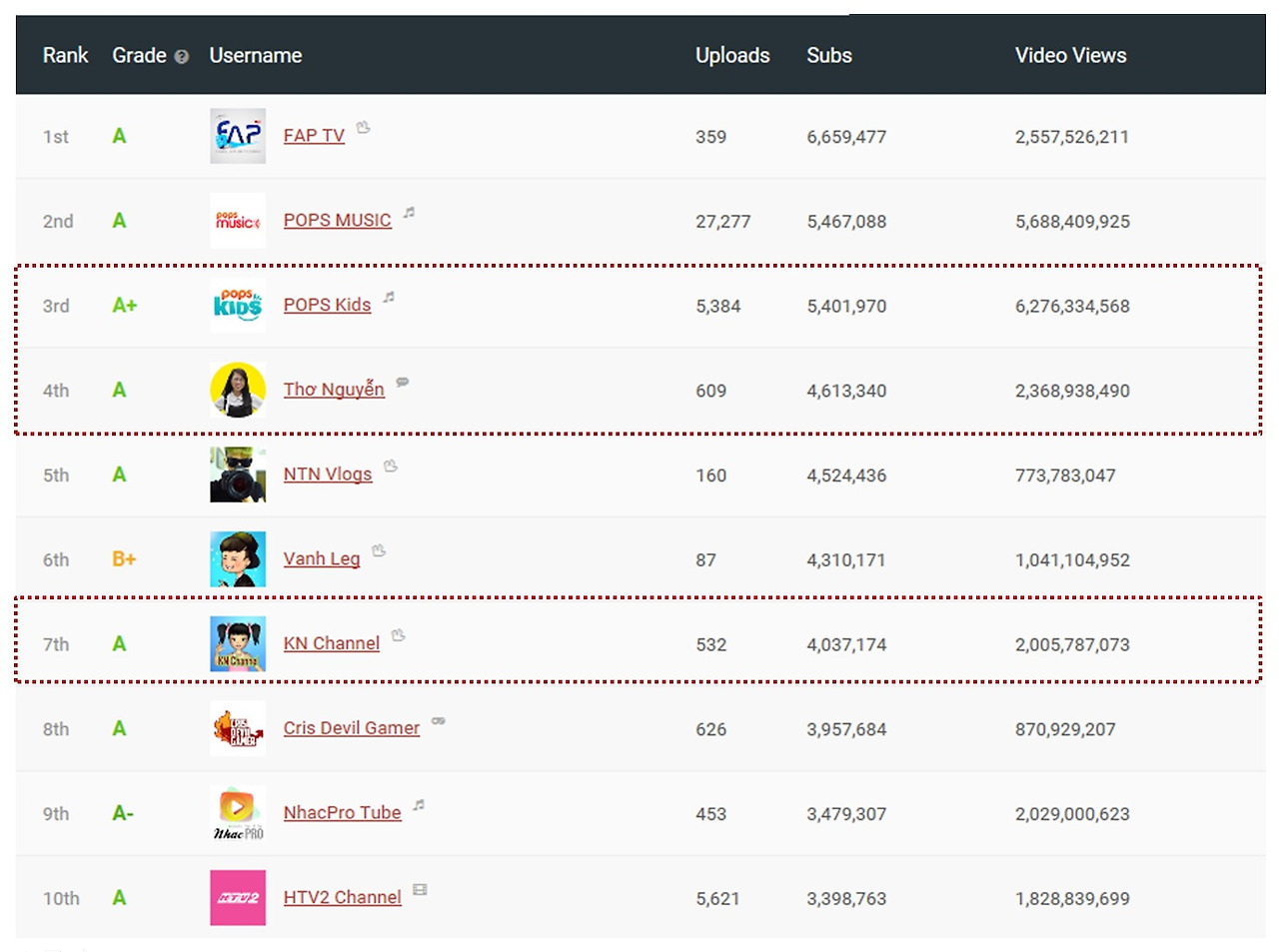Click the category icon beside KN Channel
Image resolution: width=1279 pixels, height=952 pixels.
point(399,635)
